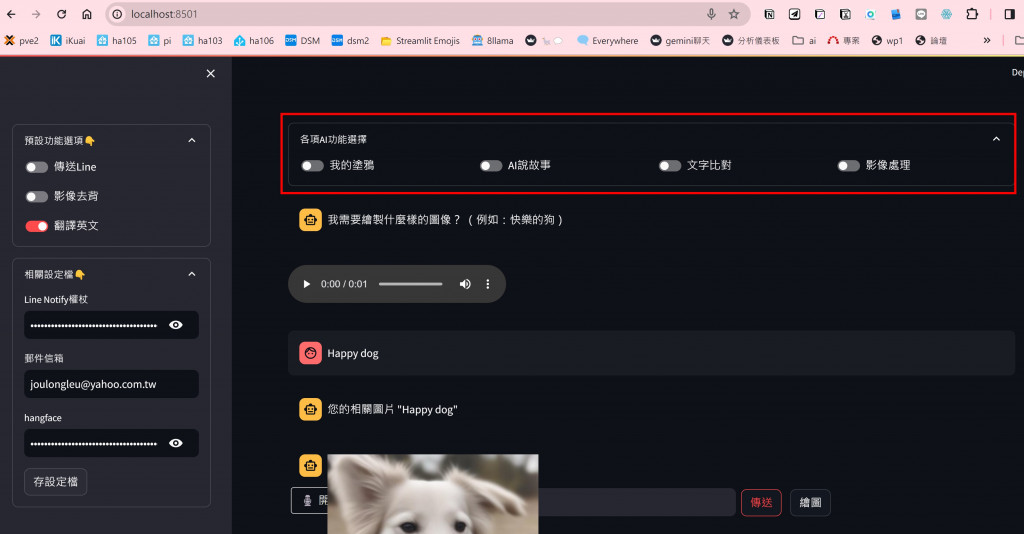Viewport: 1024px width, 534px height.
Task: Play the audio clip
Action: coord(306,284)
